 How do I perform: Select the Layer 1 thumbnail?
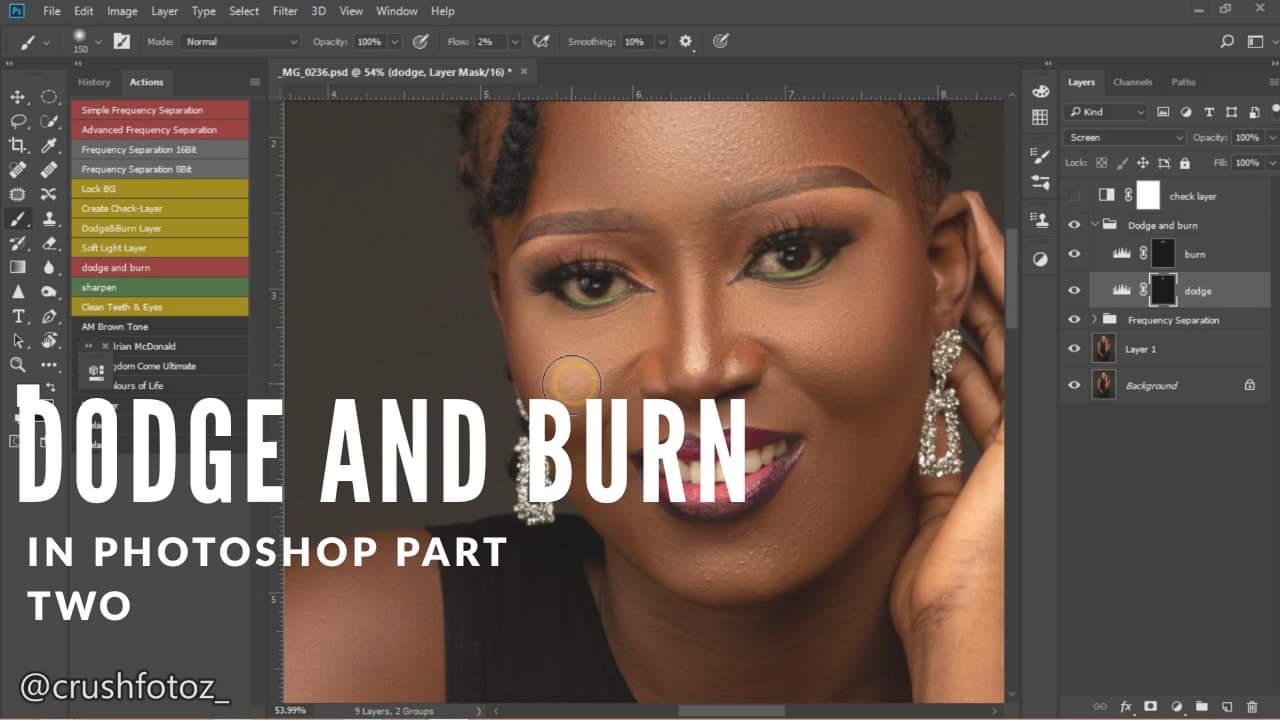pyautogui.click(x=1104, y=349)
